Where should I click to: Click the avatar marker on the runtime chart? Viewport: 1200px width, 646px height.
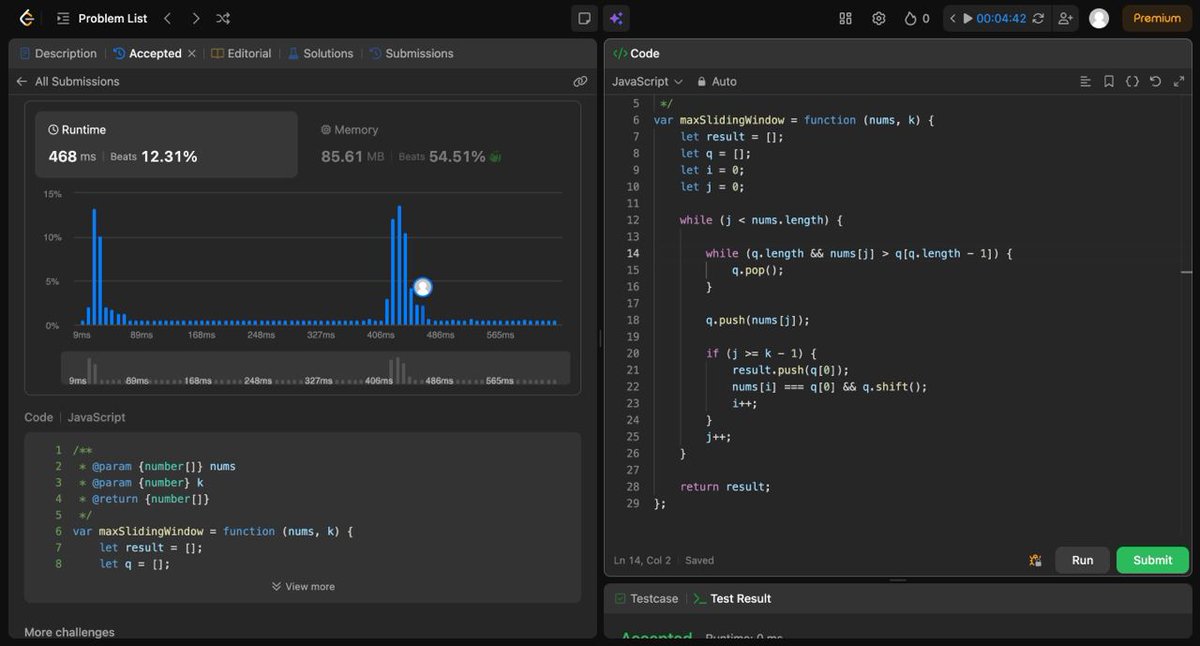[x=423, y=287]
